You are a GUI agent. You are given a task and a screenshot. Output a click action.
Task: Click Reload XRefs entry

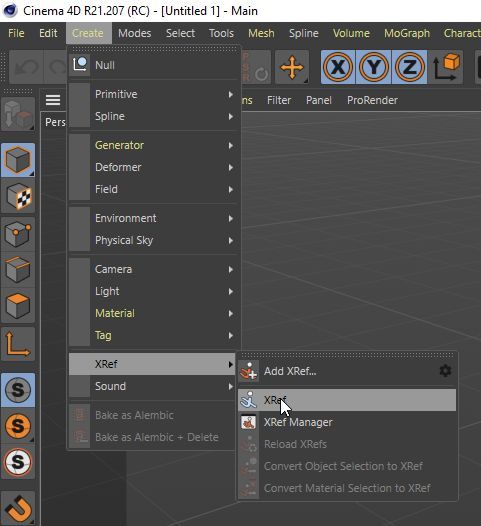(x=347, y=444)
